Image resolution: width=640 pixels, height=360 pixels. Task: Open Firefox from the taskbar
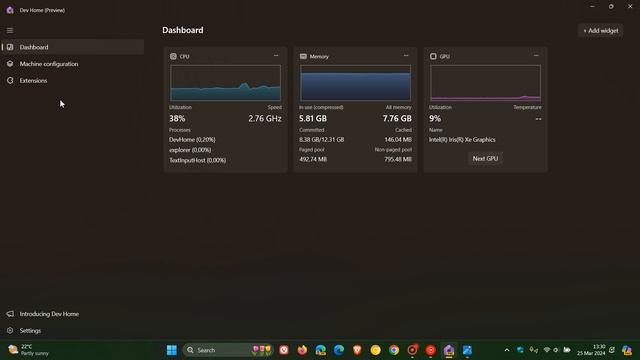click(302, 350)
